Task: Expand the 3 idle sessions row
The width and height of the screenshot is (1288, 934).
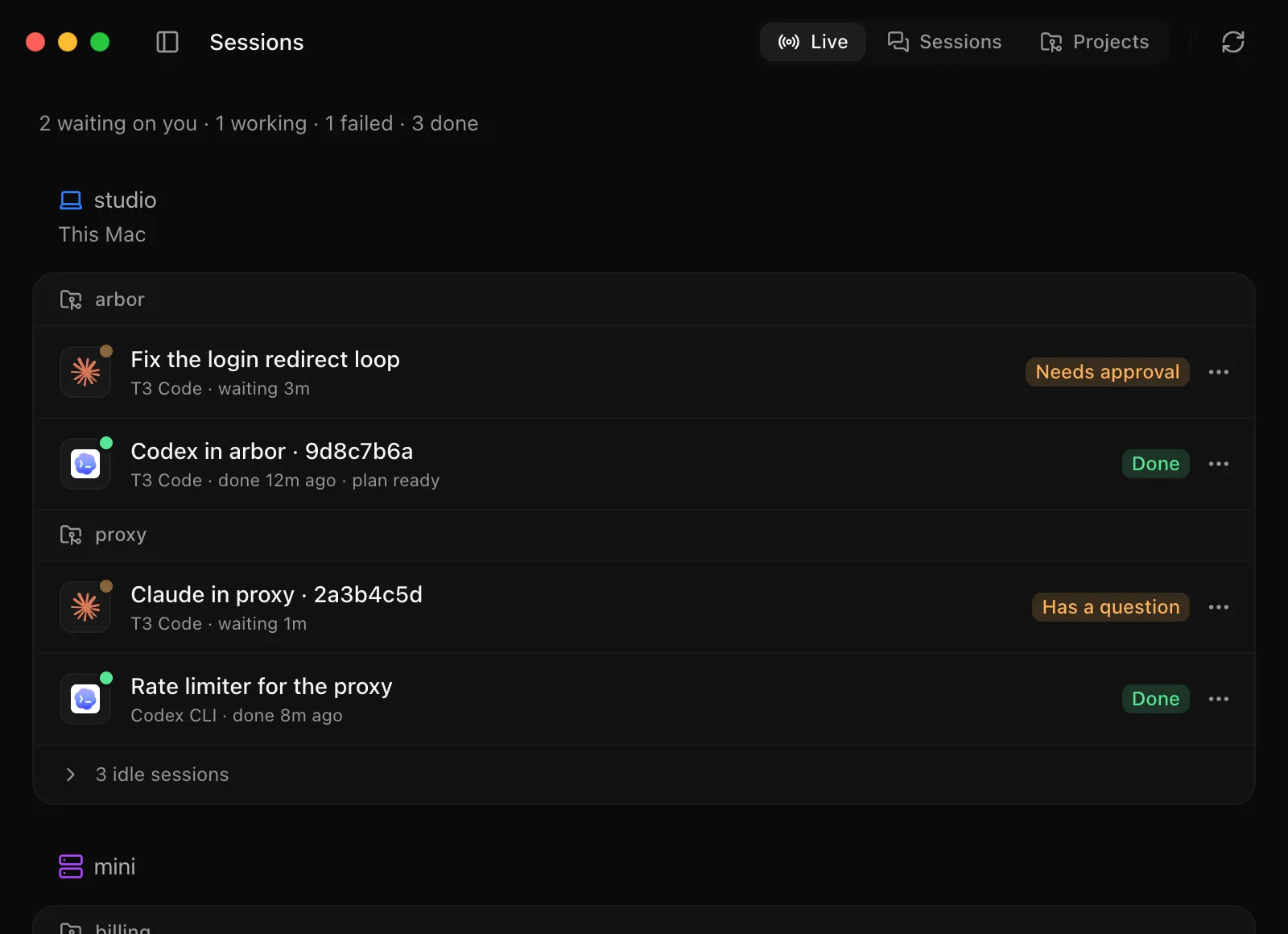Action: (x=644, y=775)
